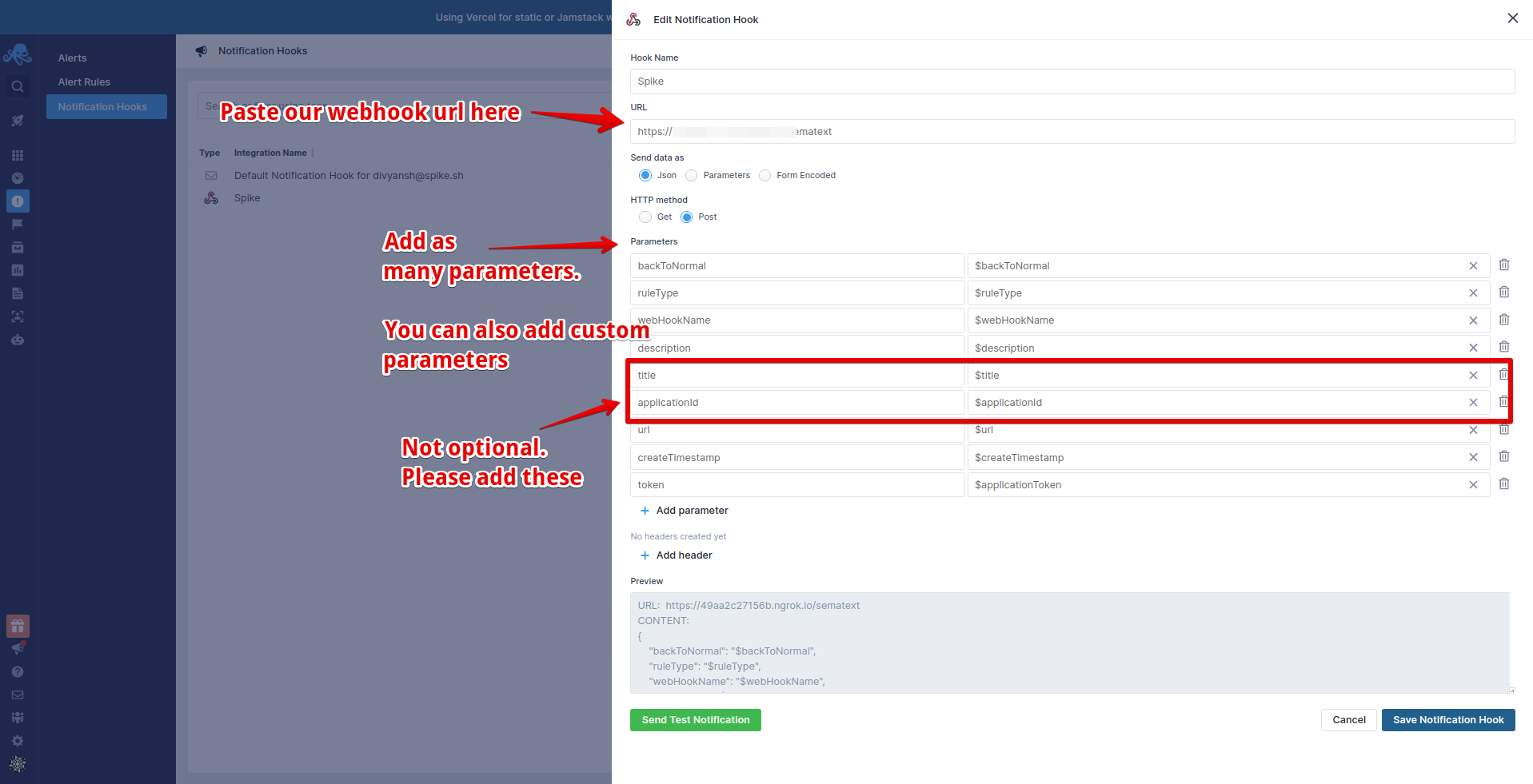
Task: Clear the $createTimestamp value field
Action: (x=1473, y=457)
